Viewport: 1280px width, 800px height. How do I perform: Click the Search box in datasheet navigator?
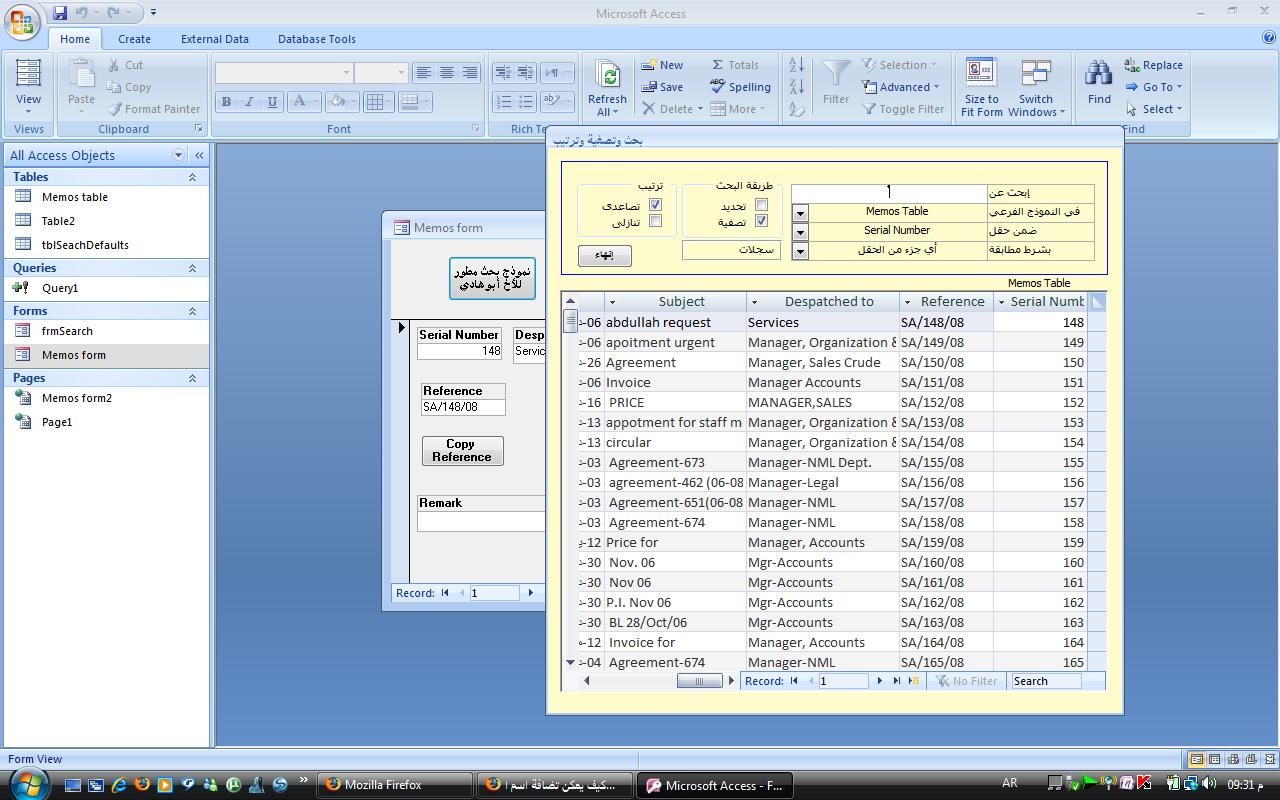tap(1045, 681)
